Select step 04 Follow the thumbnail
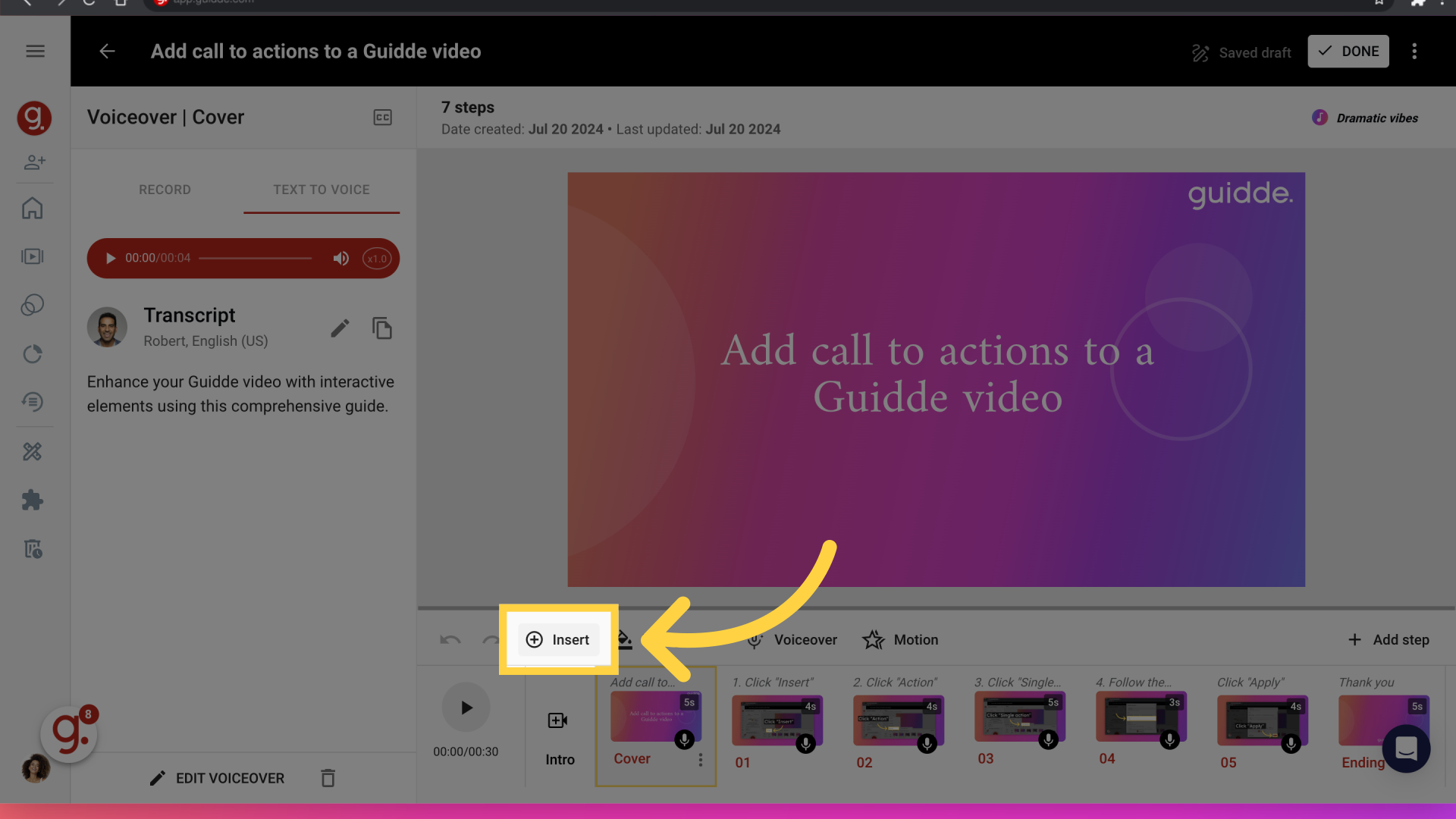This screenshot has height=819, width=1456. pyautogui.click(x=1141, y=717)
